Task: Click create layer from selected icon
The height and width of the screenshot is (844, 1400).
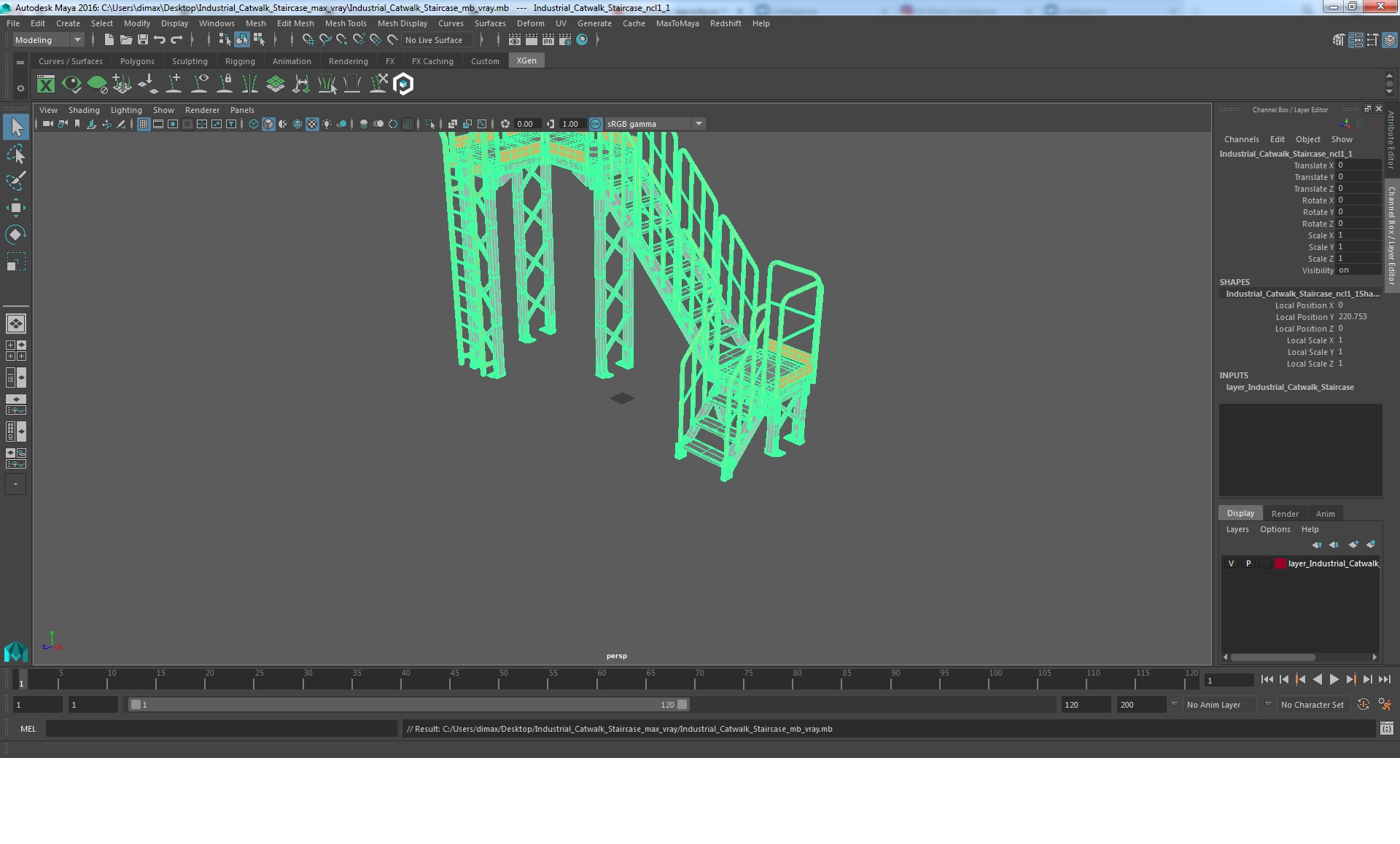Action: [1371, 544]
